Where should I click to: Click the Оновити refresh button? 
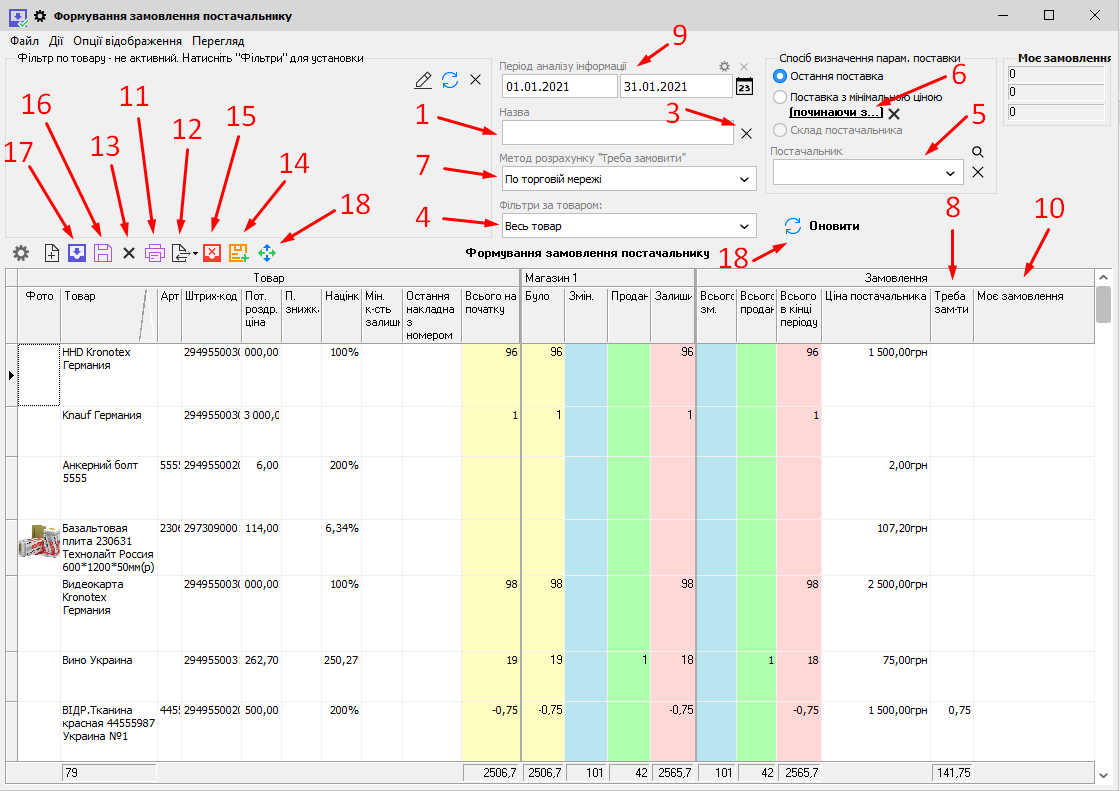[x=822, y=226]
